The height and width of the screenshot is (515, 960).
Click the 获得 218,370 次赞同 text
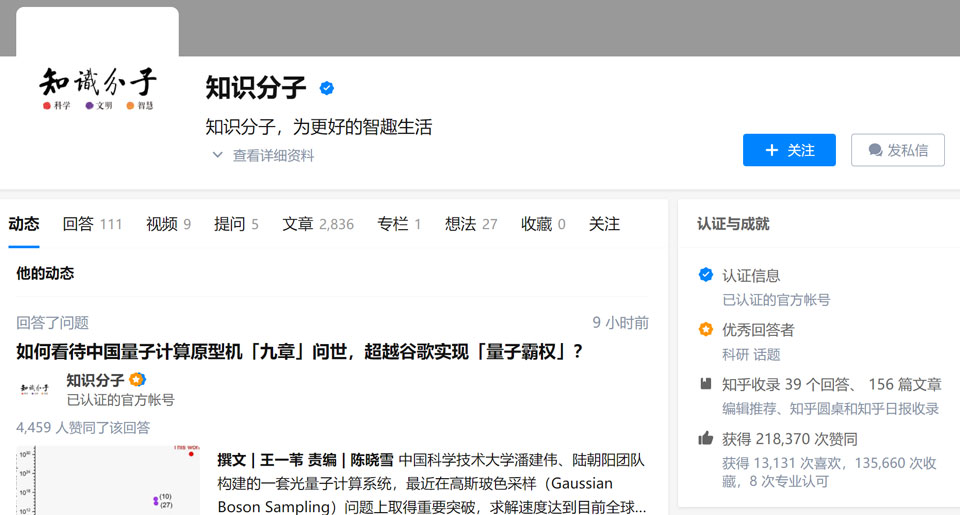pos(790,439)
